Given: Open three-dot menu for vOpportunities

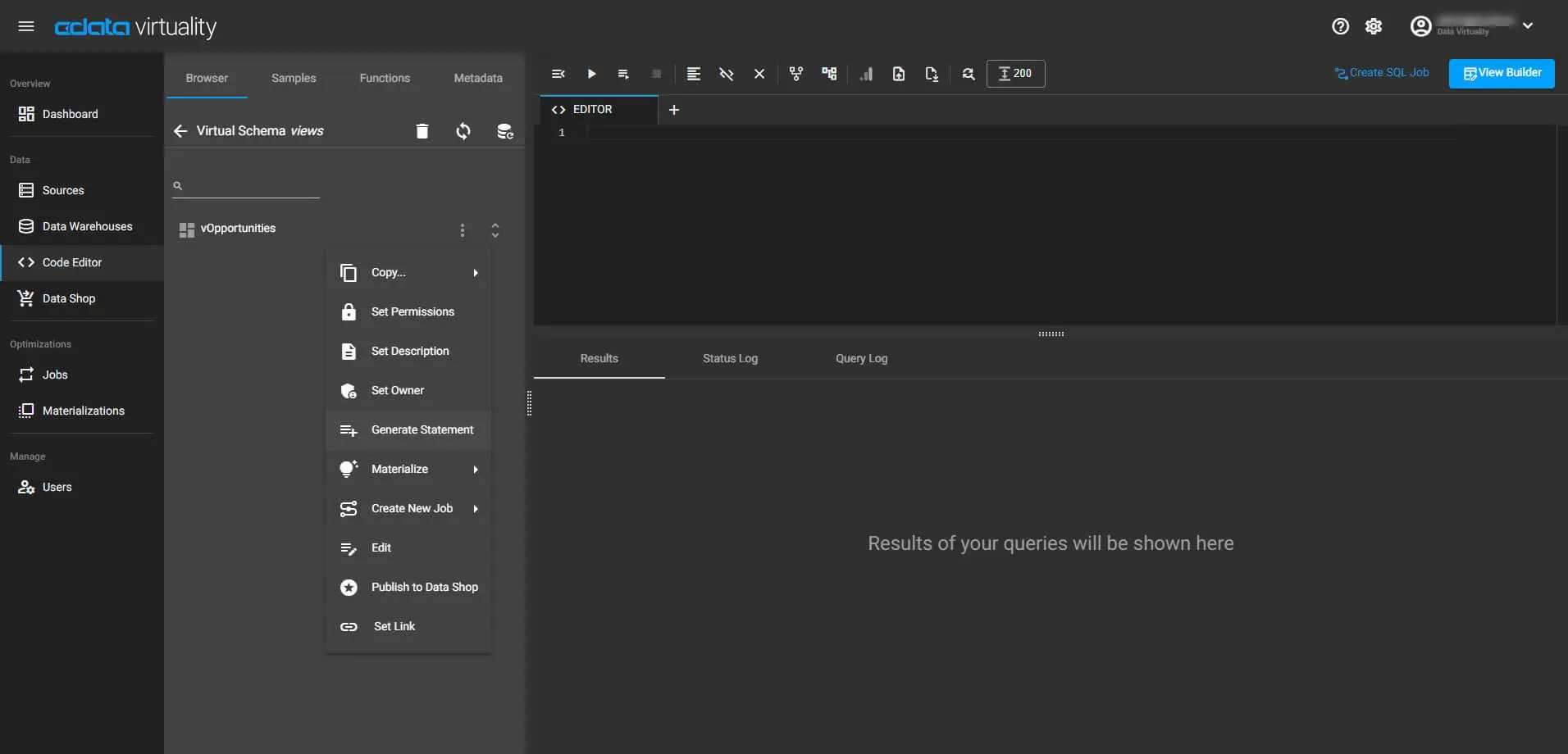Looking at the screenshot, I should [463, 230].
